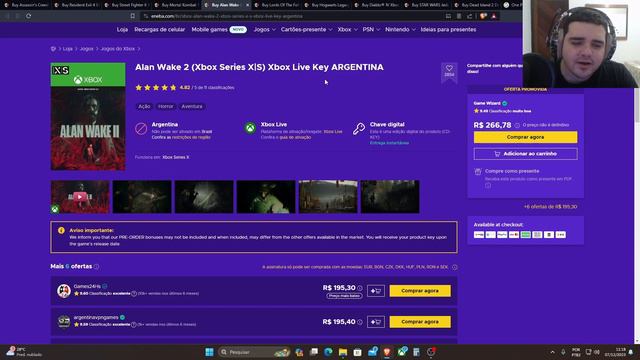Expand the Cartões-presente dropdown
This screenshot has height=360, width=640.
click(x=307, y=29)
